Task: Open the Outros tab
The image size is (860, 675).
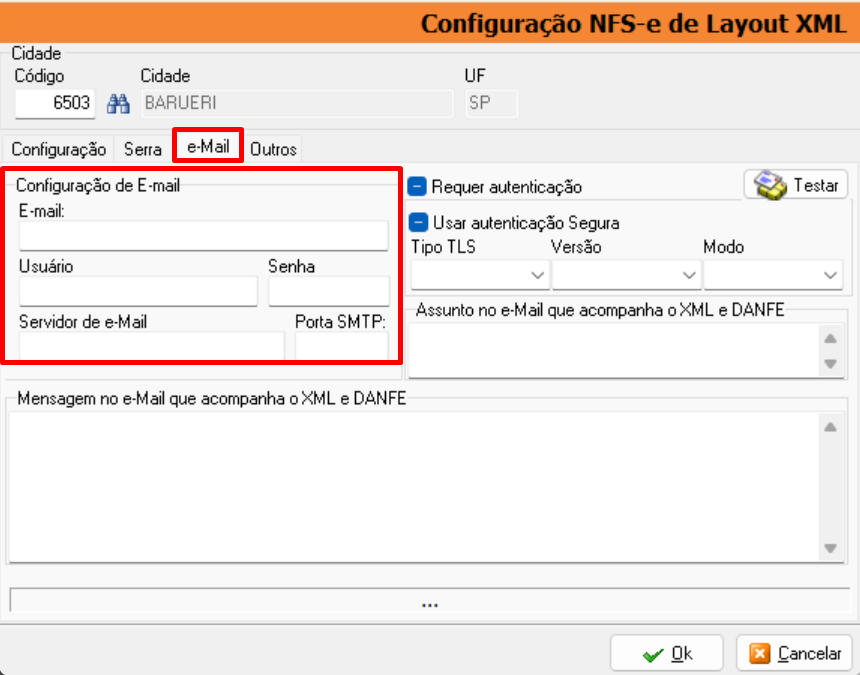Action: pyautogui.click(x=273, y=149)
